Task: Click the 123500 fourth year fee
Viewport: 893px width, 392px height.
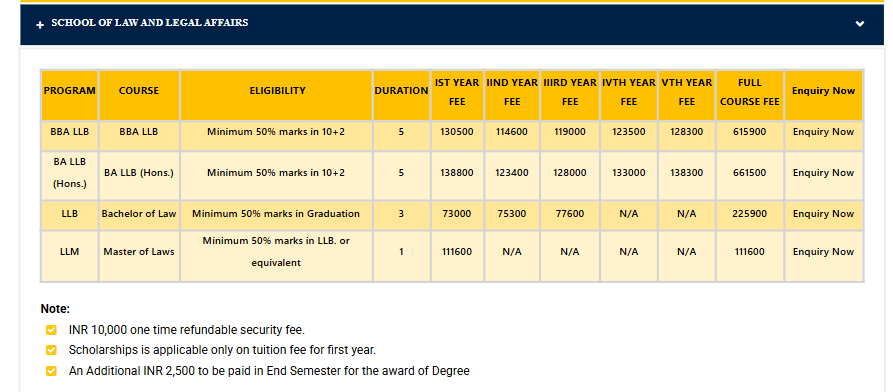Action: [x=629, y=132]
